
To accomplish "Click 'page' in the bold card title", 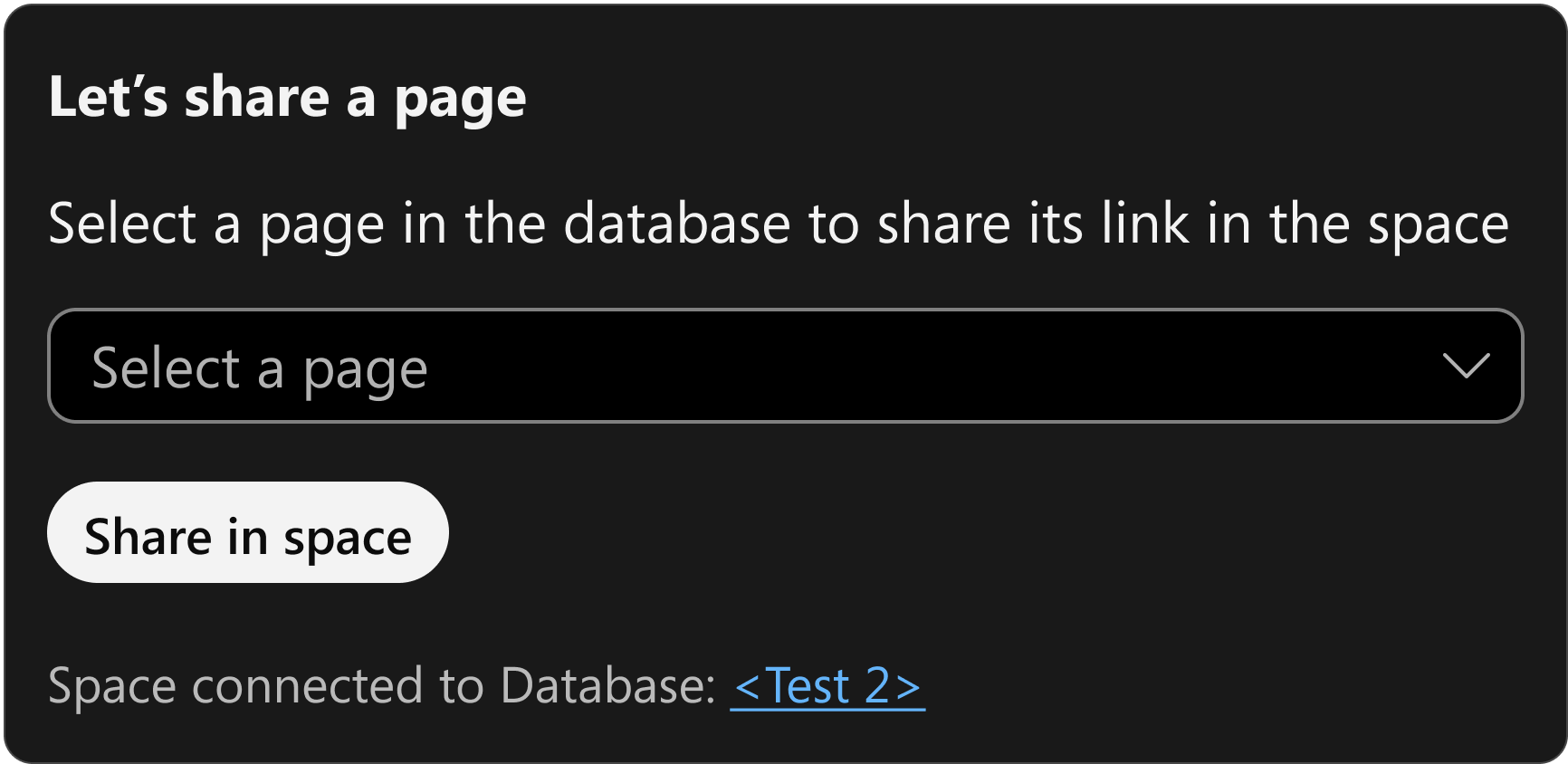I will click(x=460, y=101).
